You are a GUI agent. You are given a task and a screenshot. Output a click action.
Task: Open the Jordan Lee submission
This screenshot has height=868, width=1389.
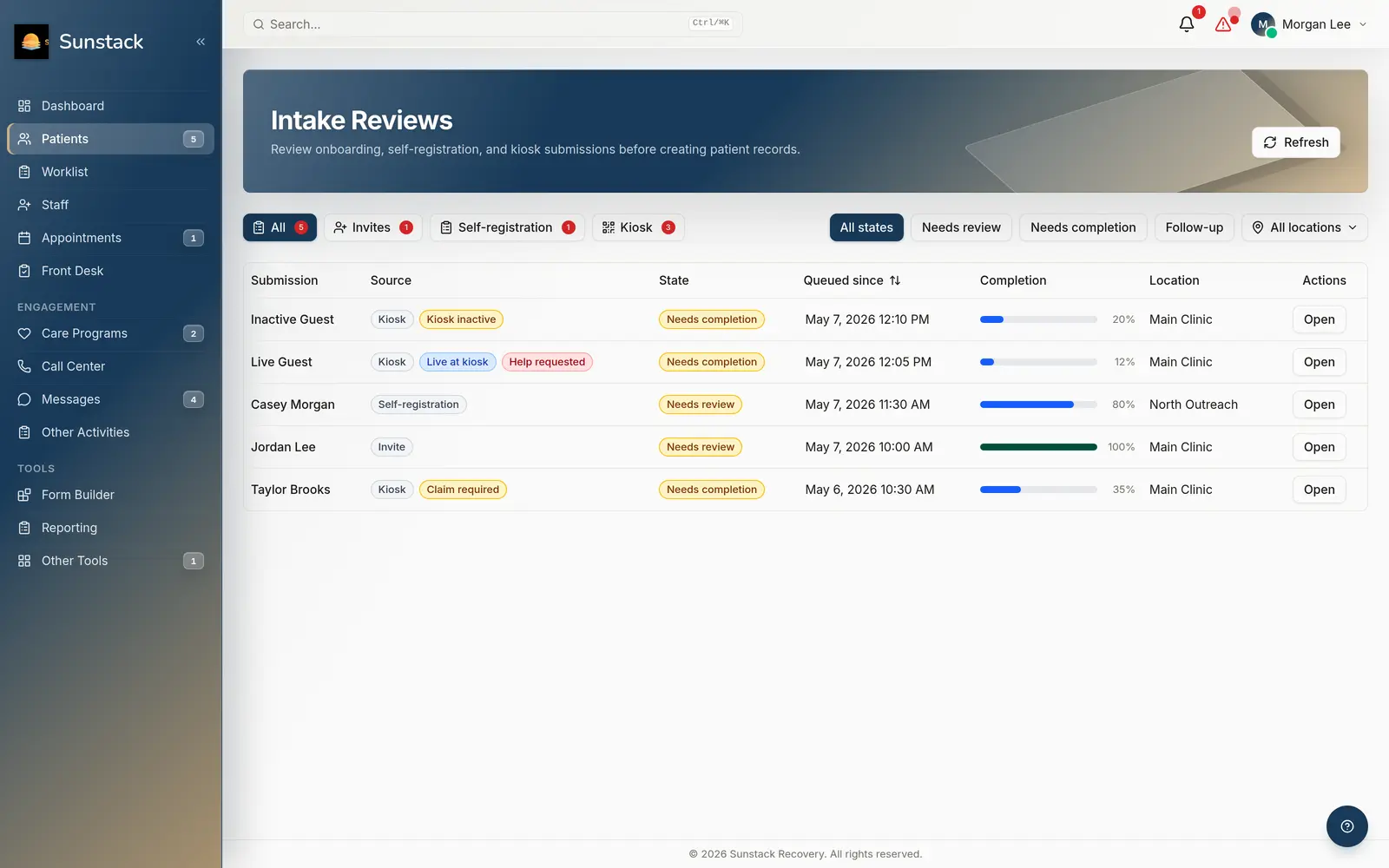coord(1320,447)
